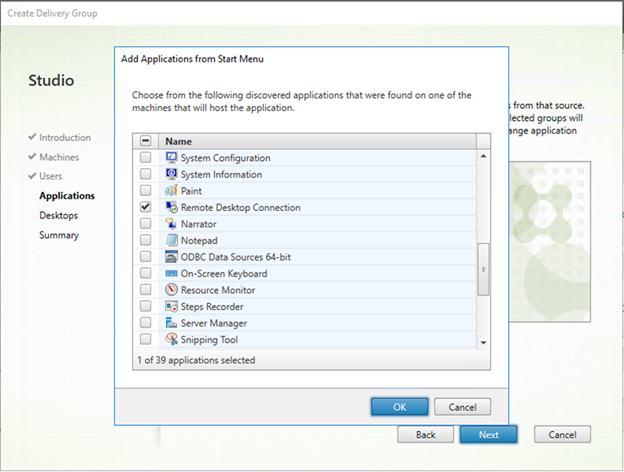The height and width of the screenshot is (472, 624).
Task: Click the System Configuration app icon
Action: [171, 158]
